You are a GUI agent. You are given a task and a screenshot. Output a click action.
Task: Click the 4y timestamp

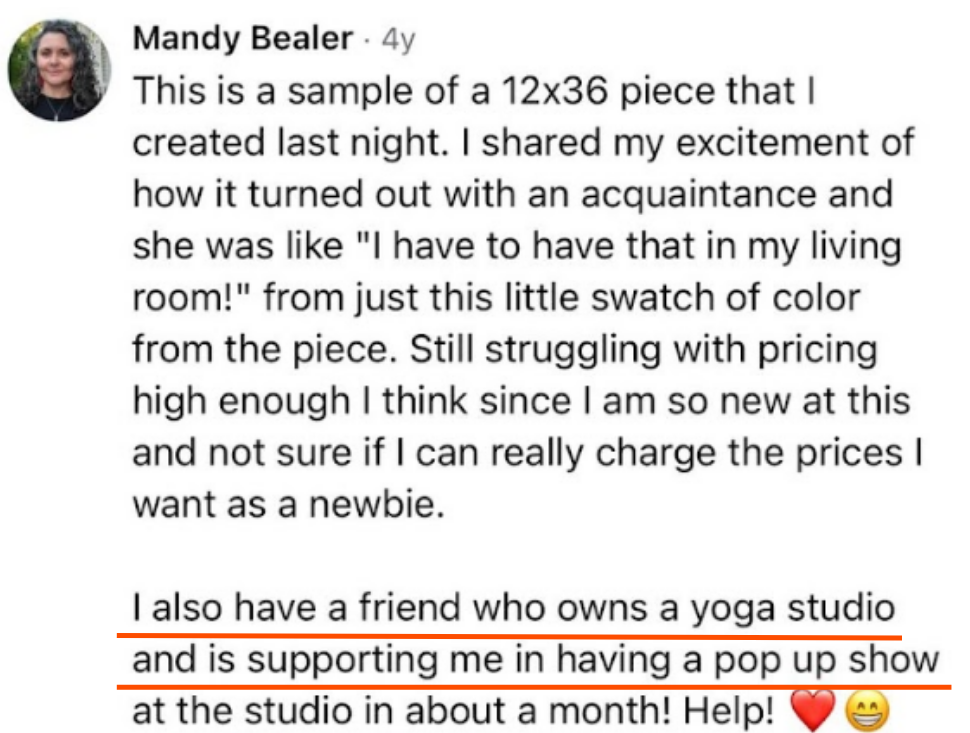pos(398,40)
